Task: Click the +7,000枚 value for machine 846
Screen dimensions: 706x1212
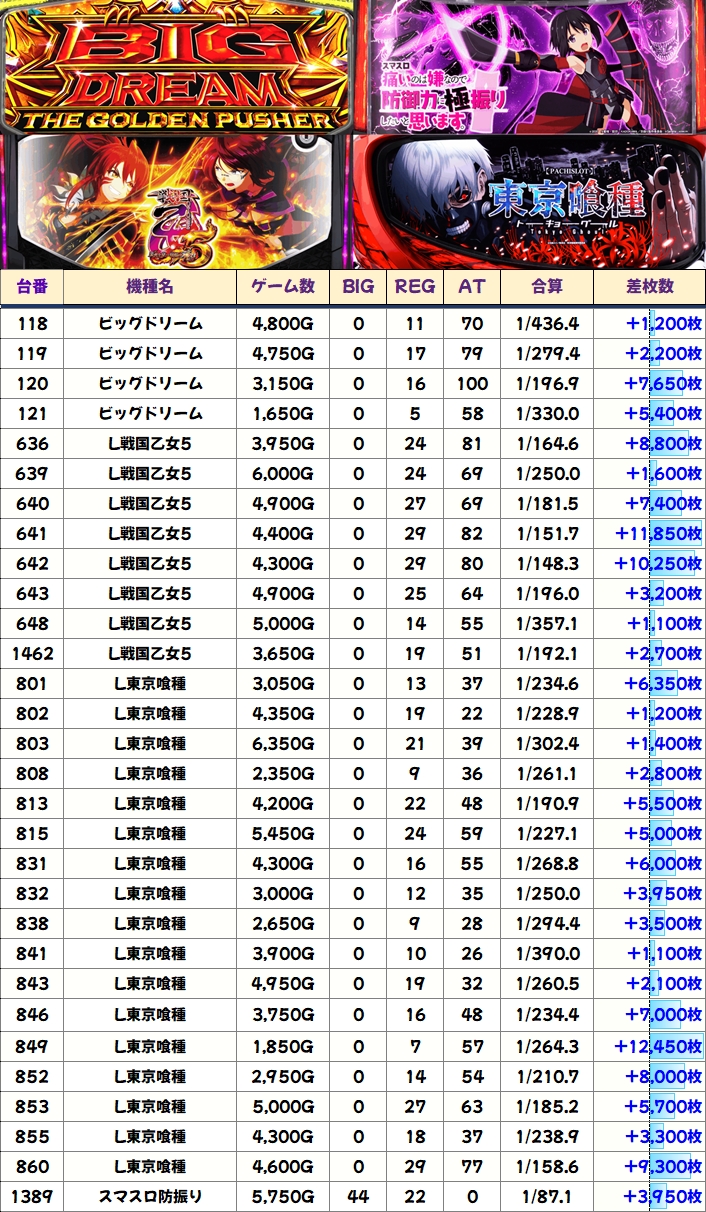Action: click(650, 1015)
